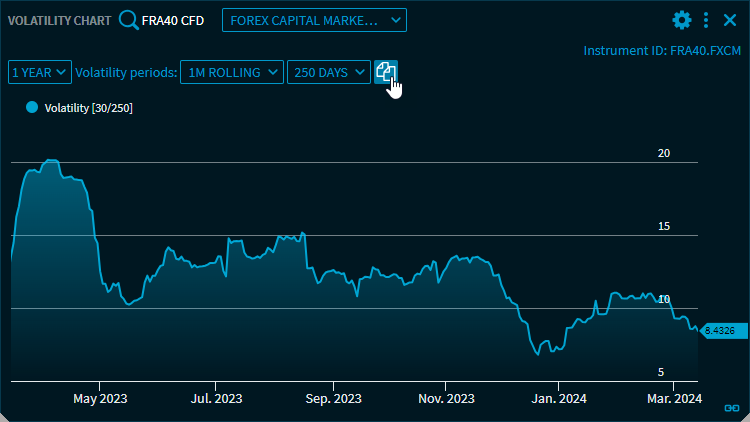
Task: Select the Nov. 2023 date marker
Action: tap(446, 398)
